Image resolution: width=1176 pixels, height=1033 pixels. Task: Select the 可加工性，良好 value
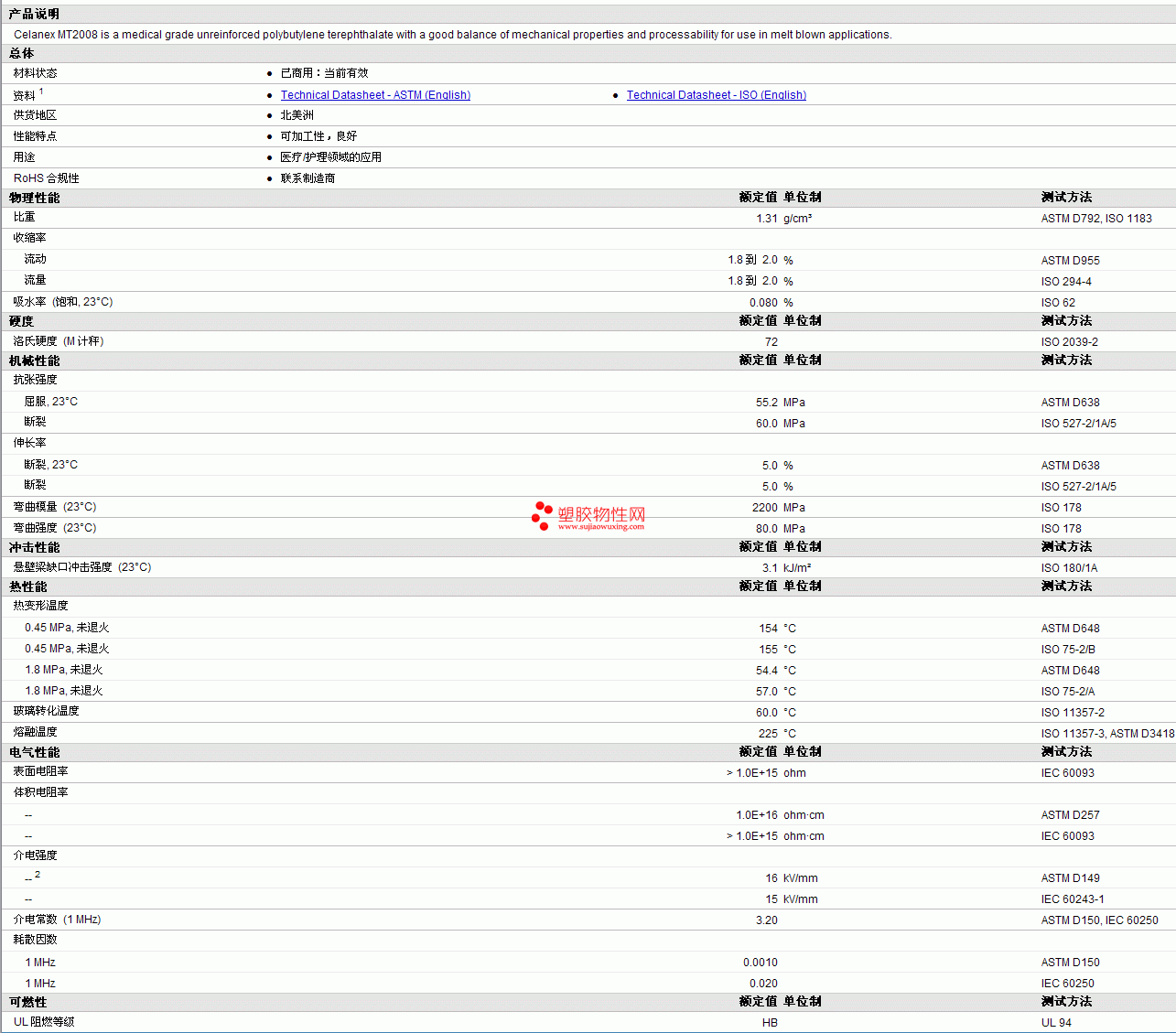pyautogui.click(x=318, y=136)
